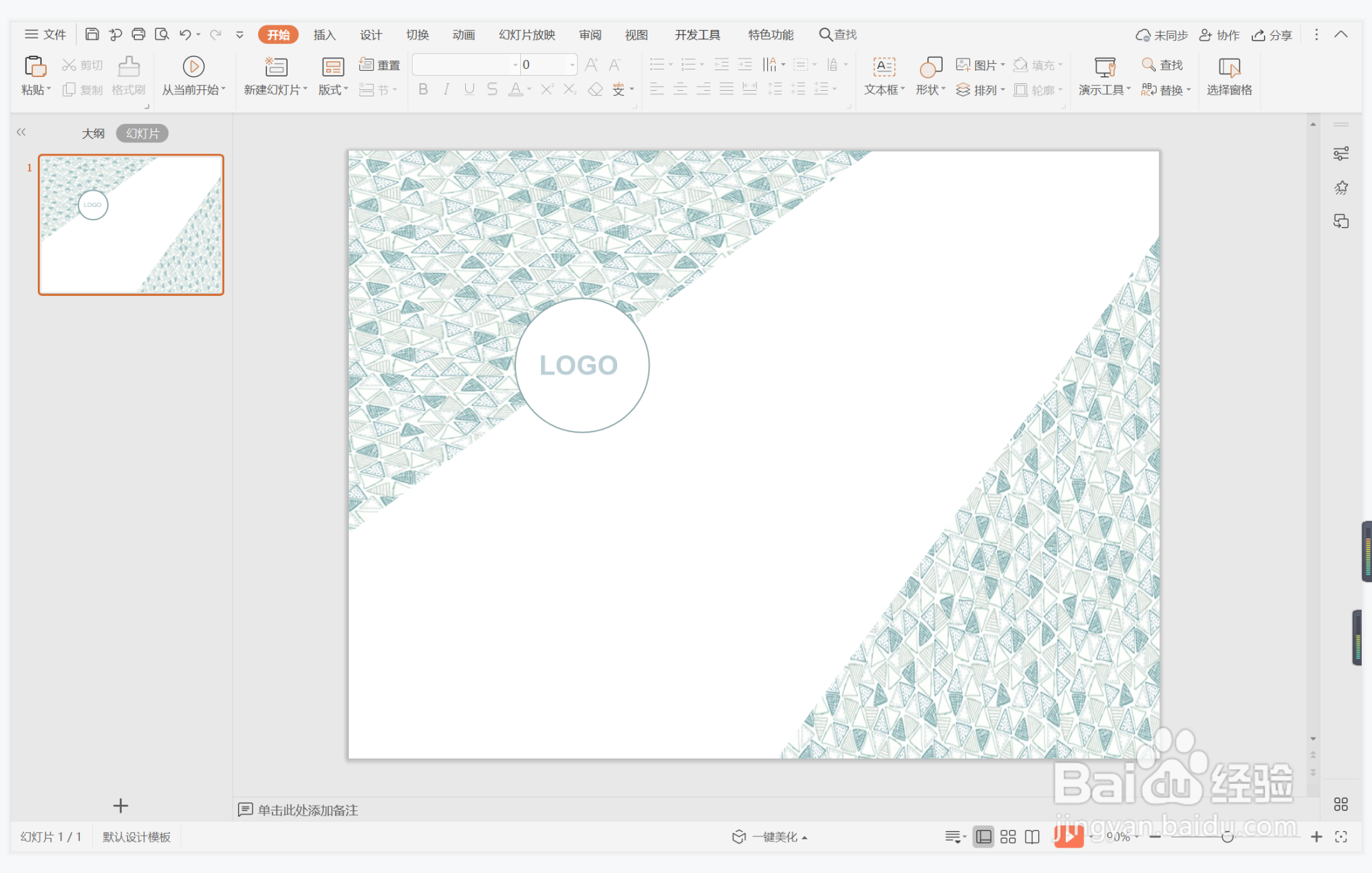Click the zoom slider handle
1372x873 pixels.
1228,837
